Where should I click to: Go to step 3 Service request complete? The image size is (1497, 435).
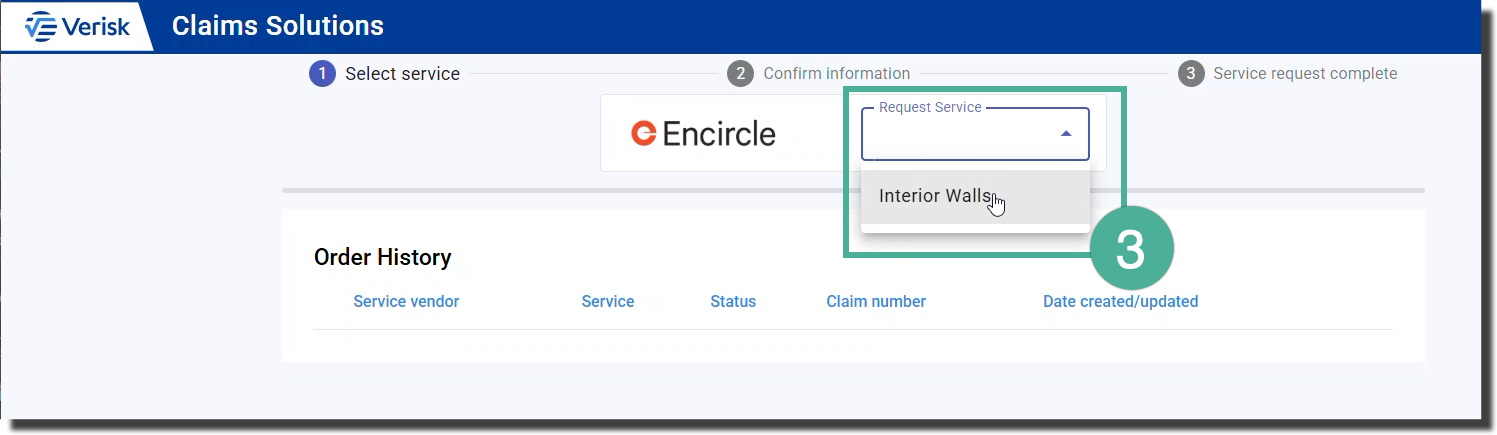click(x=1288, y=73)
